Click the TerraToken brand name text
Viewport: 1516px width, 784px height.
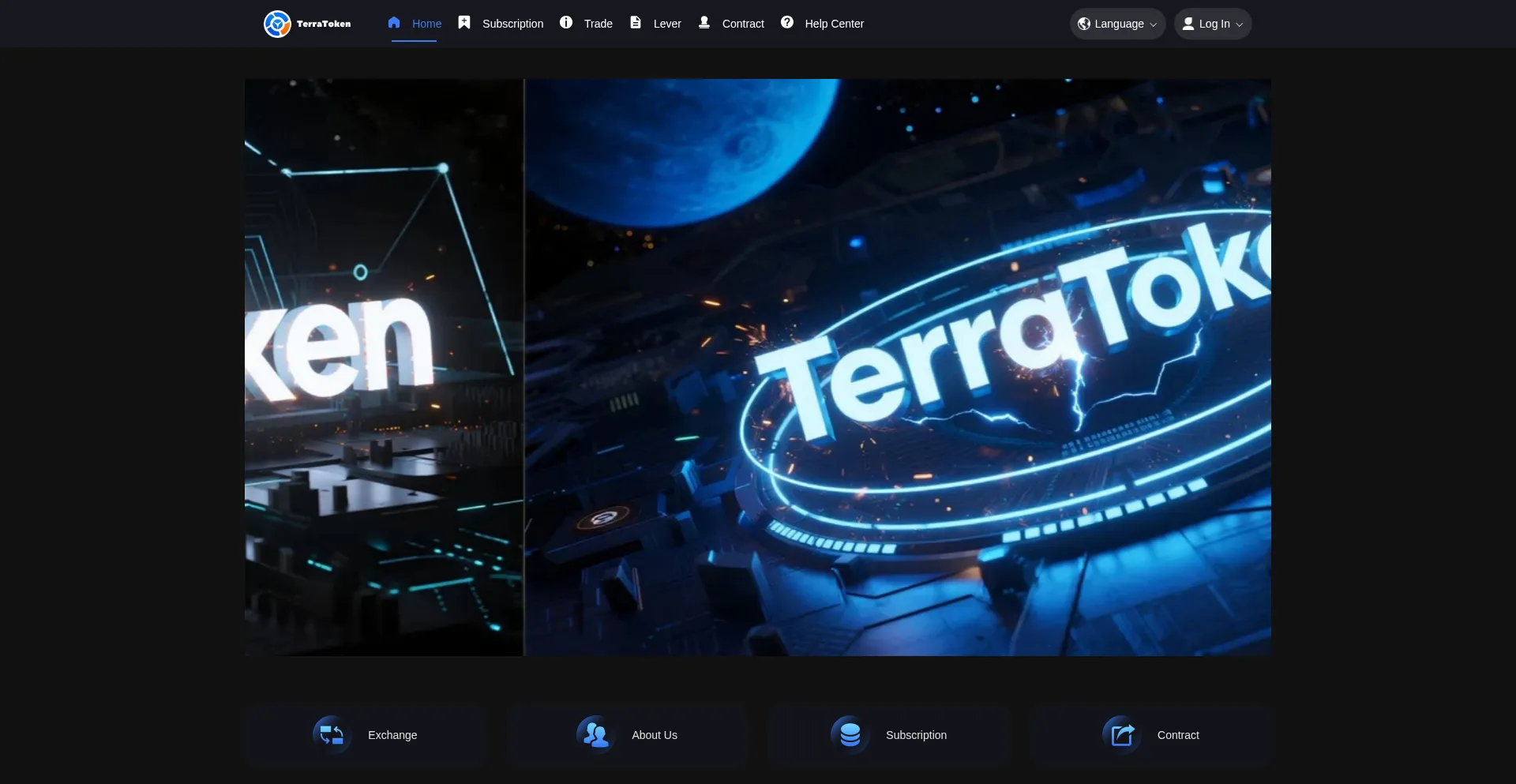(324, 24)
